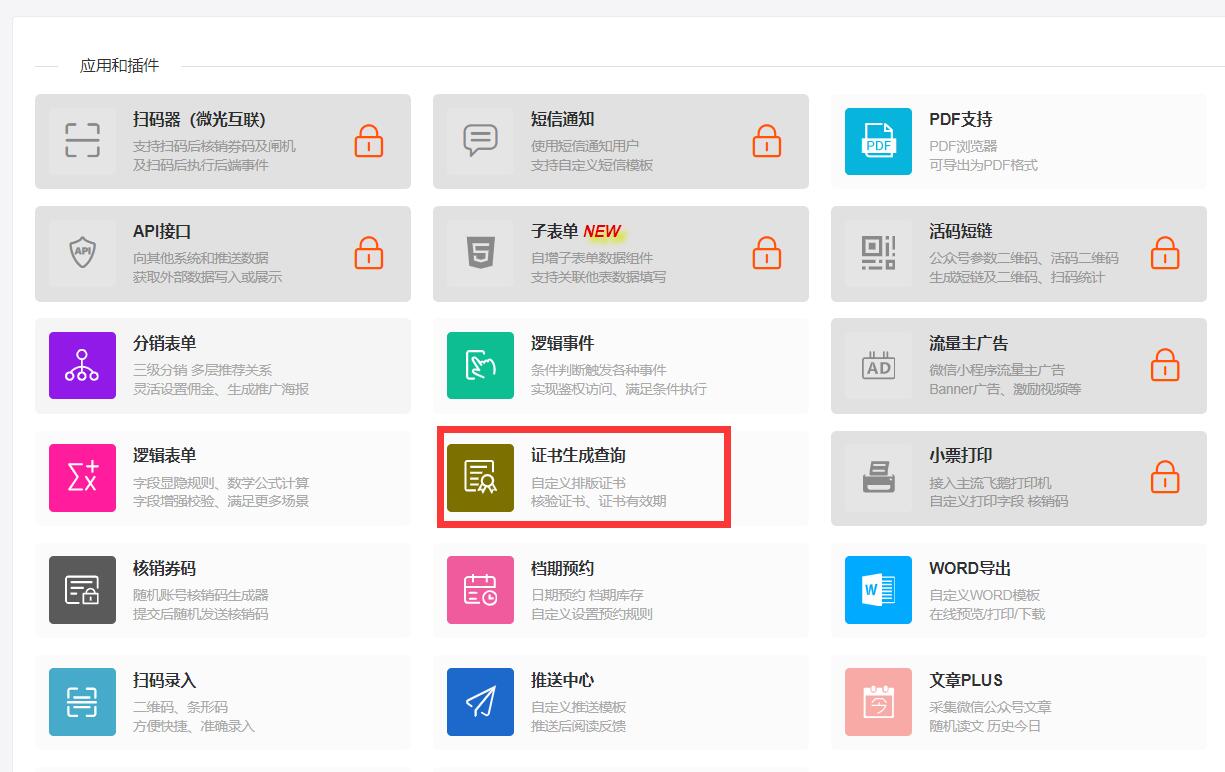Select the PDF支持 title
The width and height of the screenshot is (1225, 772).
[x=961, y=119]
